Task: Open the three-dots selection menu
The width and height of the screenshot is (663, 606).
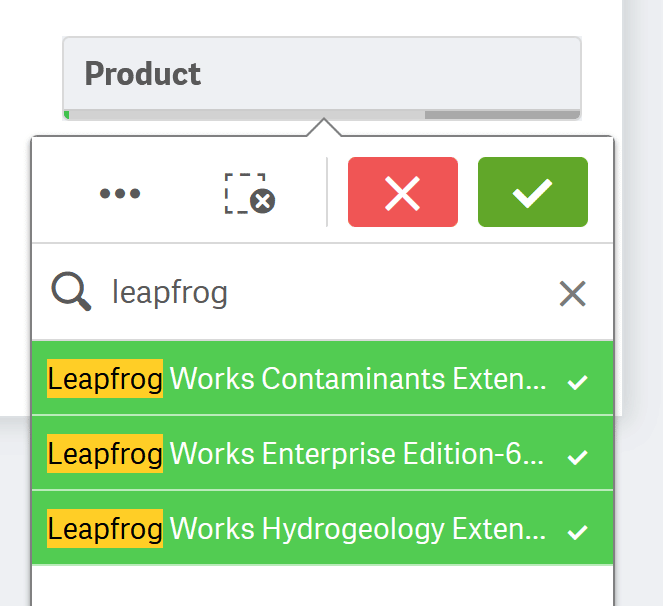Action: pyautogui.click(x=120, y=193)
